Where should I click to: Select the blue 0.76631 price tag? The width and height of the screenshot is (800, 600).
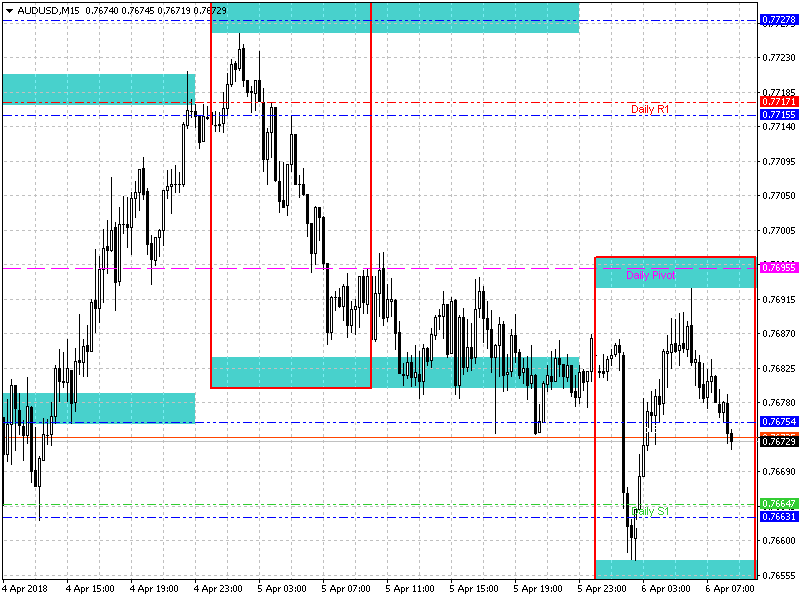[778, 516]
